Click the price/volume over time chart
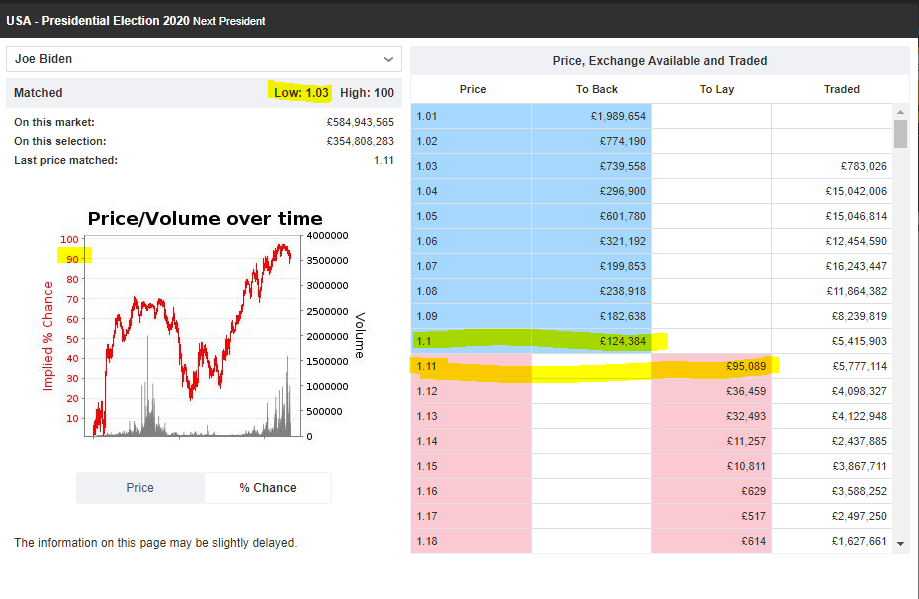Screen dimensions: 919x599 [195, 335]
